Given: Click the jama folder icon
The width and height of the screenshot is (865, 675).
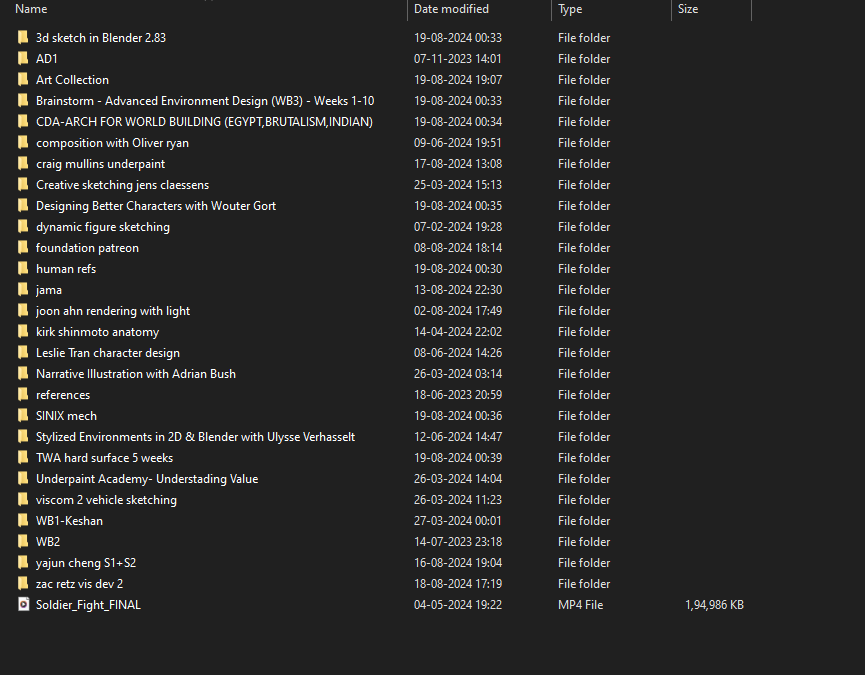Looking at the screenshot, I should [x=23, y=290].
